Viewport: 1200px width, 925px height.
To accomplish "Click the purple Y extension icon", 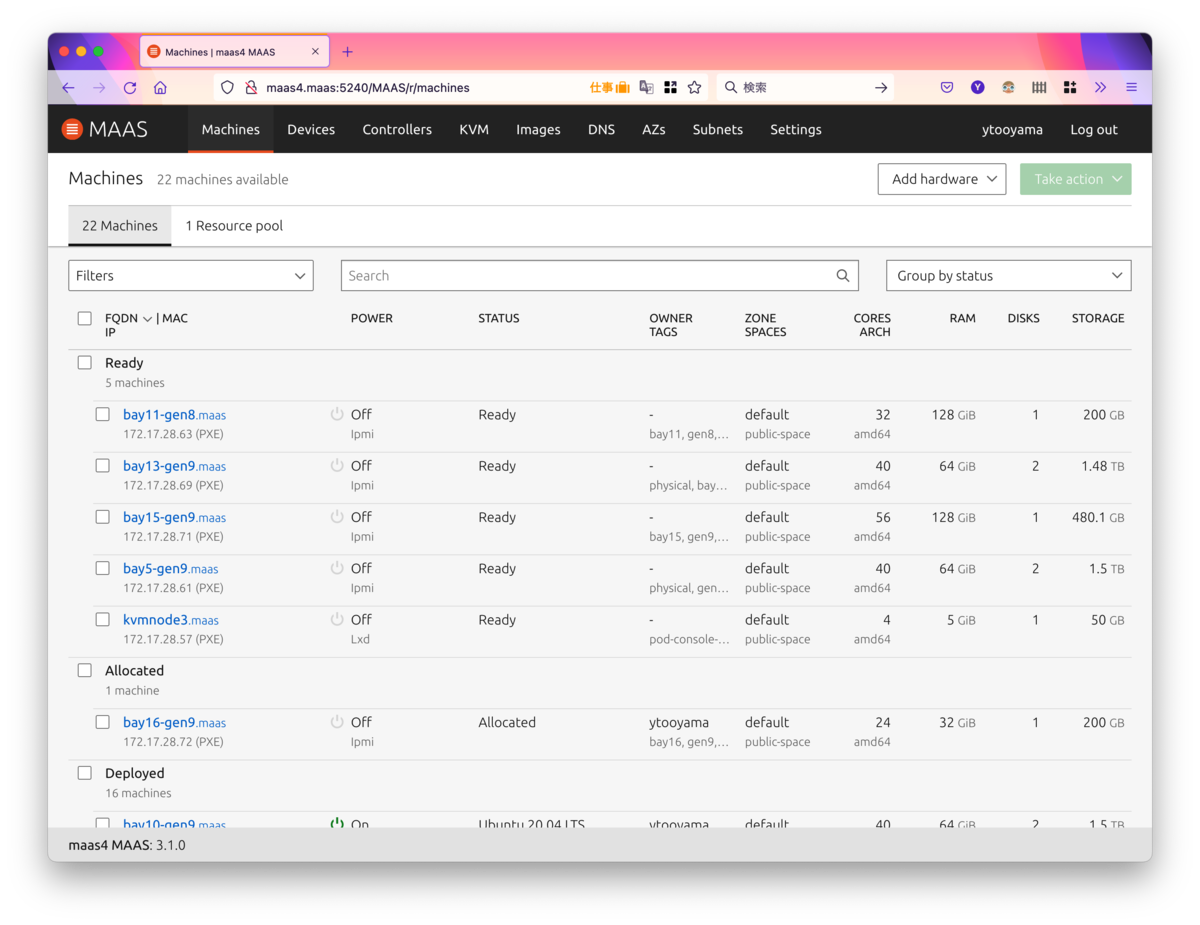I will [977, 88].
